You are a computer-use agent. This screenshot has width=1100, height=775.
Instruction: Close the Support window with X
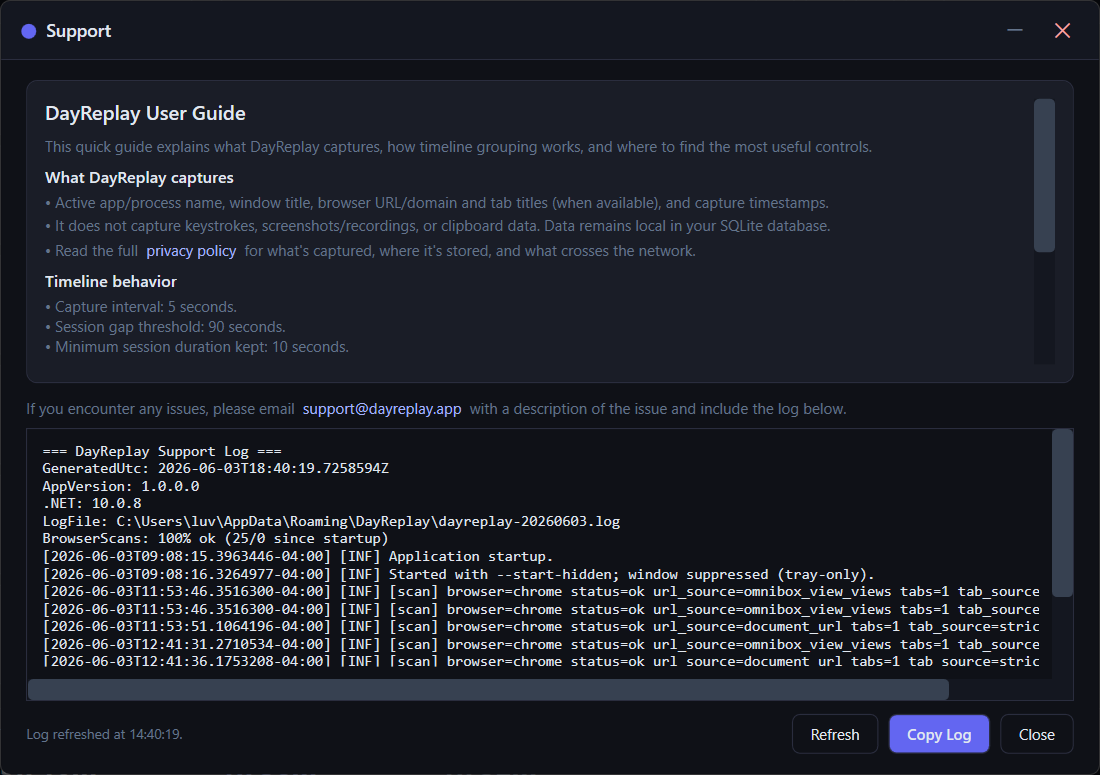point(1062,30)
